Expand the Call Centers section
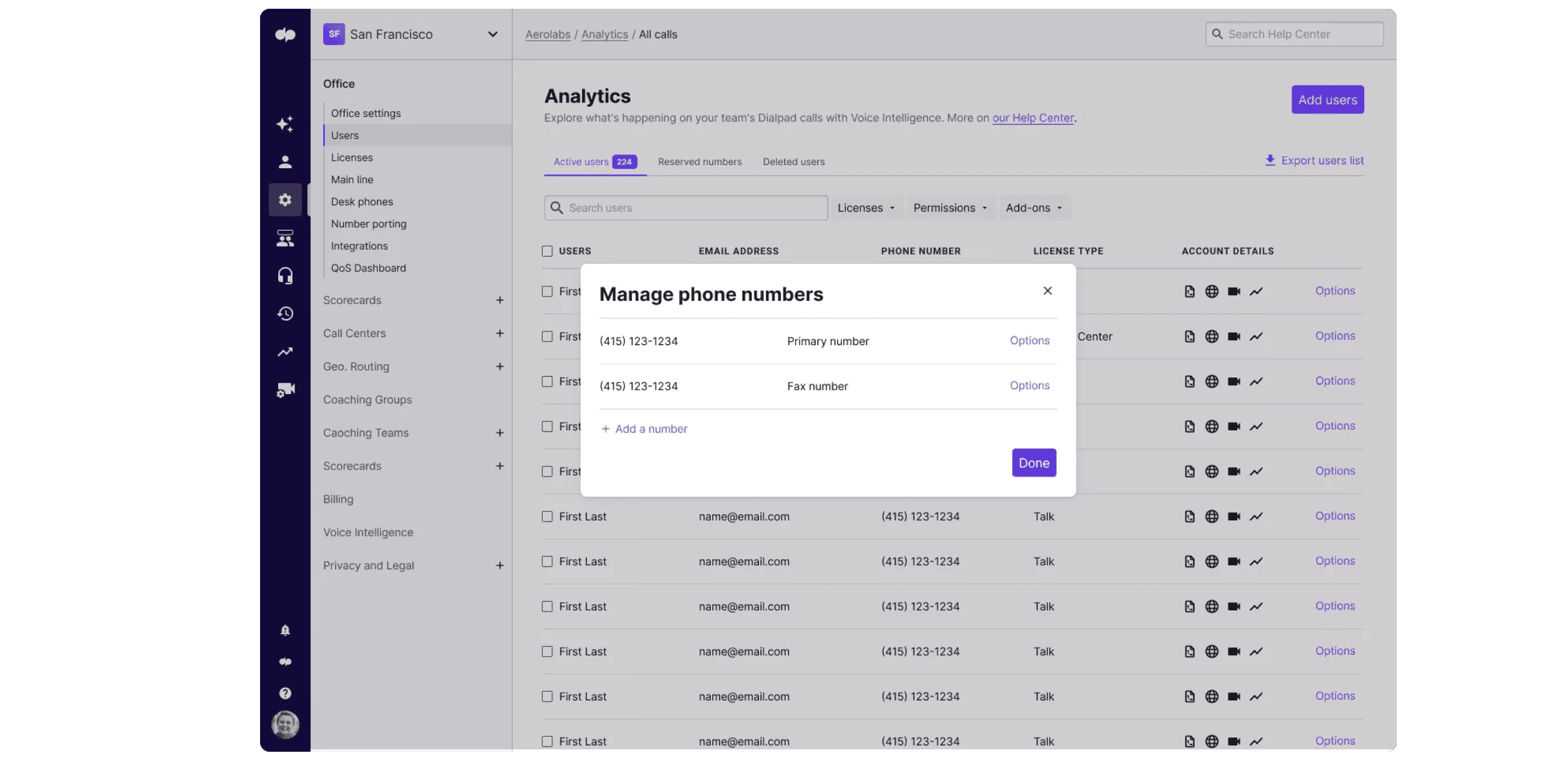Viewport: 1568px width, 763px height. [500, 333]
